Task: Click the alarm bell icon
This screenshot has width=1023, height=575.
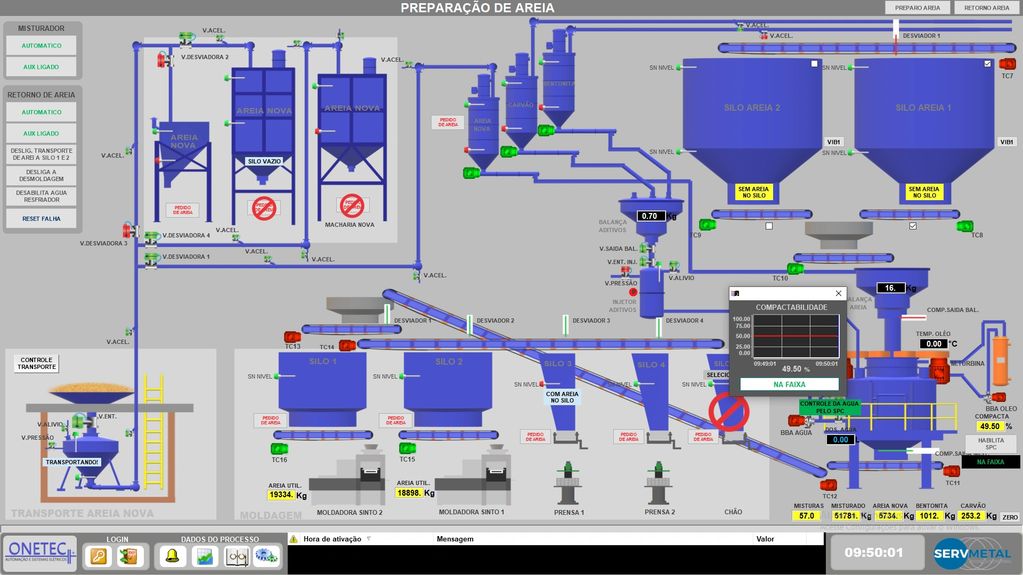Action: (x=172, y=556)
